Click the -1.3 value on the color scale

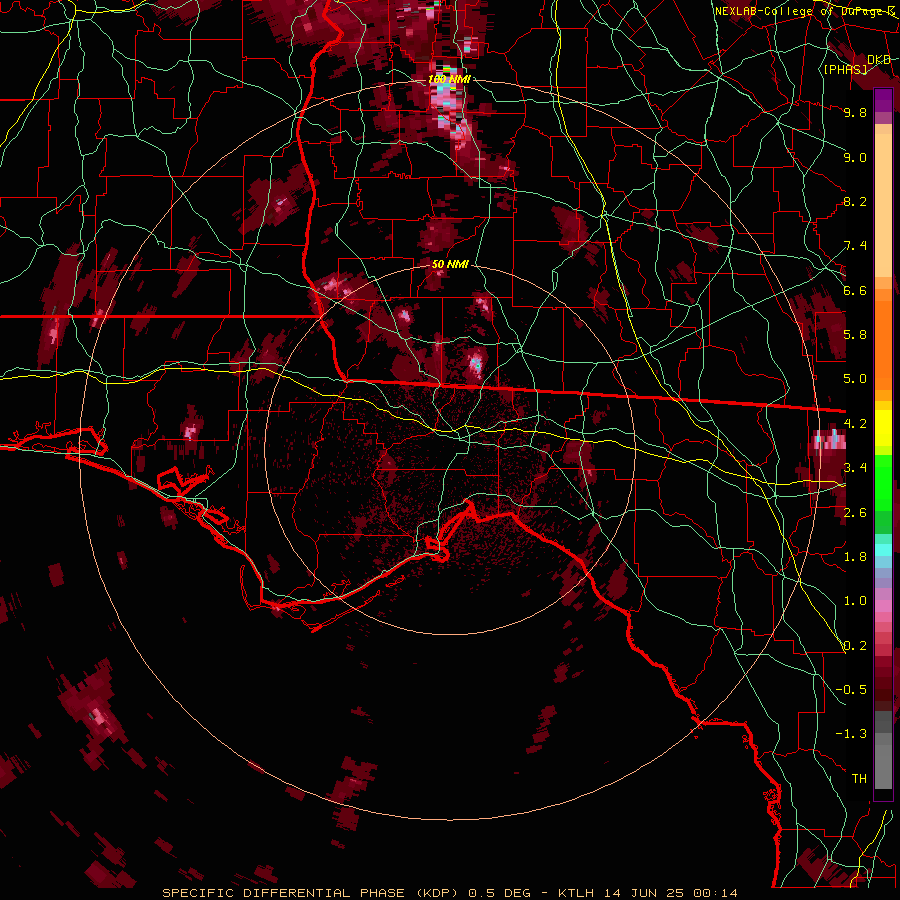(x=851, y=734)
